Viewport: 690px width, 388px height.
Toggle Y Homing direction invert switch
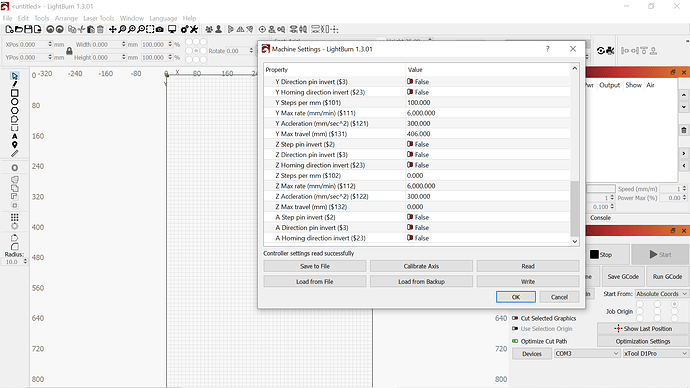tap(410, 92)
